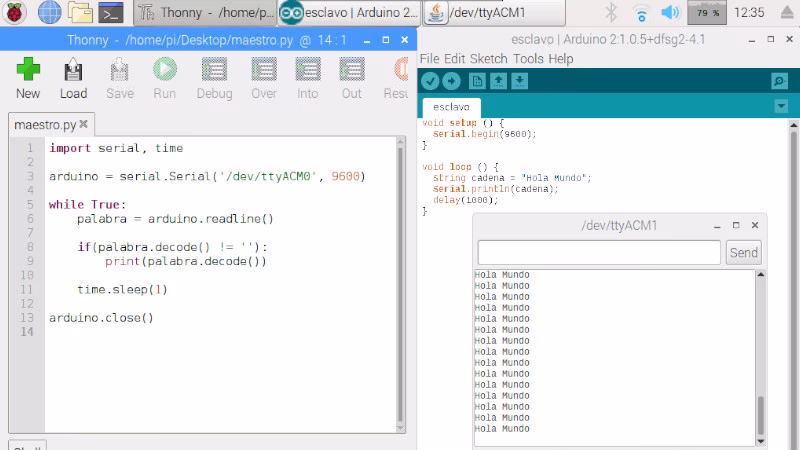Click the serial monitor text input field
The image size is (800, 450).
[x=598, y=253]
